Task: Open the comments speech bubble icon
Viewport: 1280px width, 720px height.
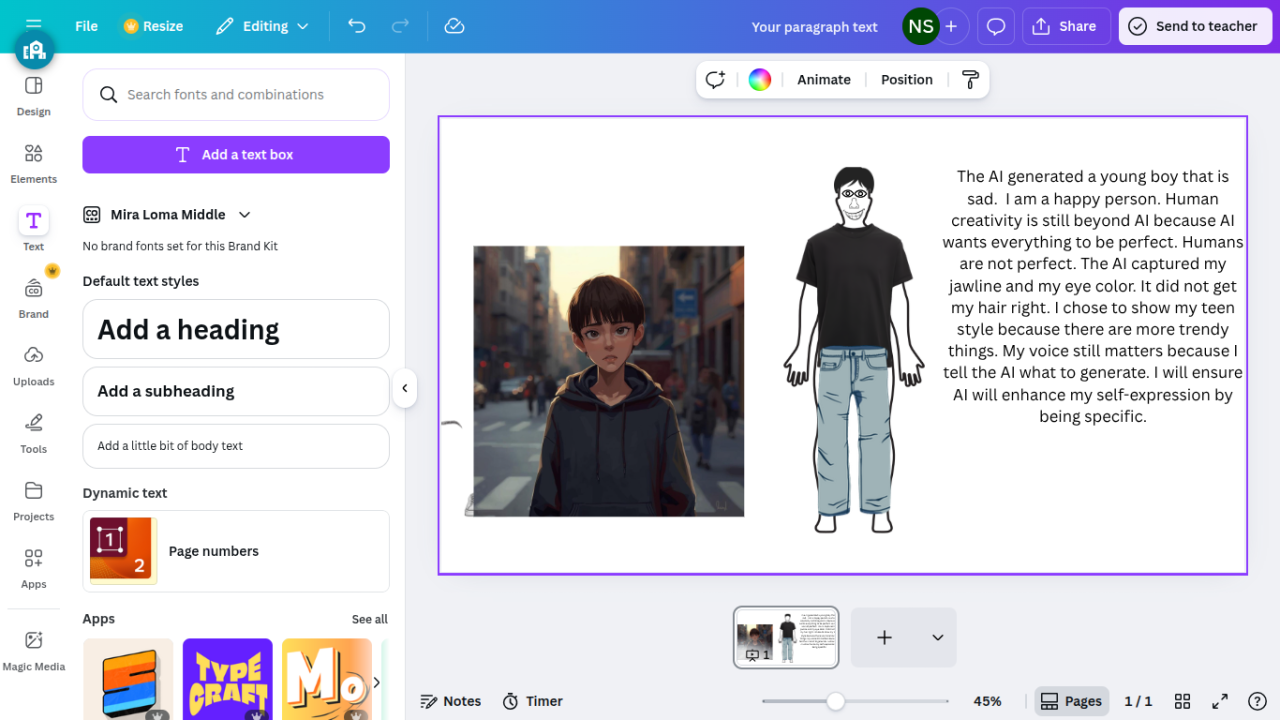Action: pos(996,27)
